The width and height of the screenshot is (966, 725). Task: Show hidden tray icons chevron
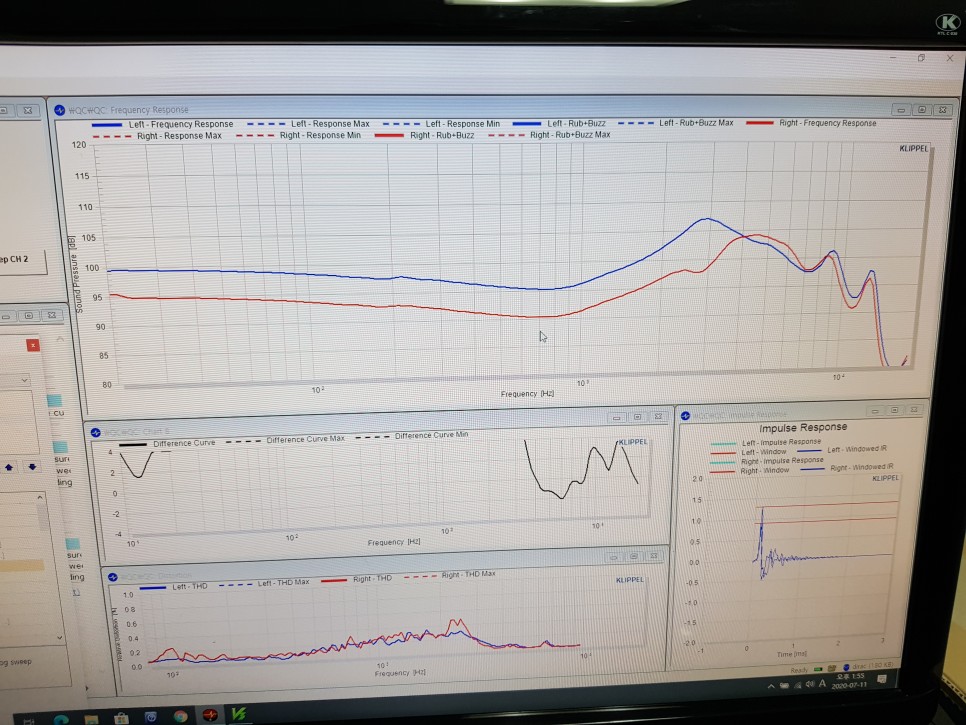pyautogui.click(x=771, y=686)
